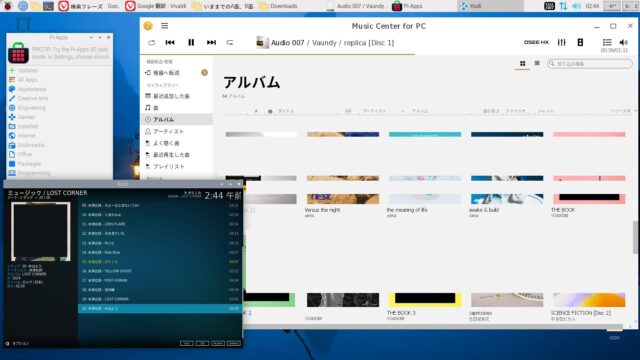
Task: Open Games category in Pi-Apps
Action: (60, 117)
